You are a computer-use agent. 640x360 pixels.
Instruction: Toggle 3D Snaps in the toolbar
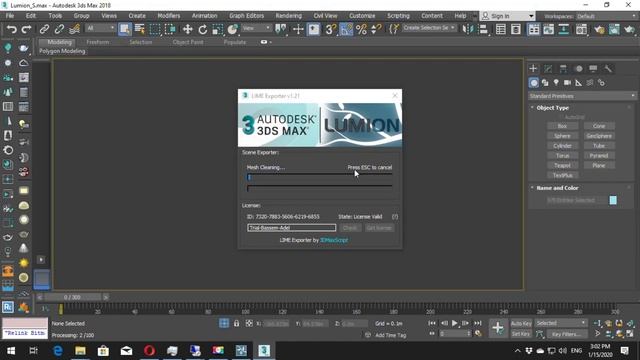pyautogui.click(x=330, y=29)
